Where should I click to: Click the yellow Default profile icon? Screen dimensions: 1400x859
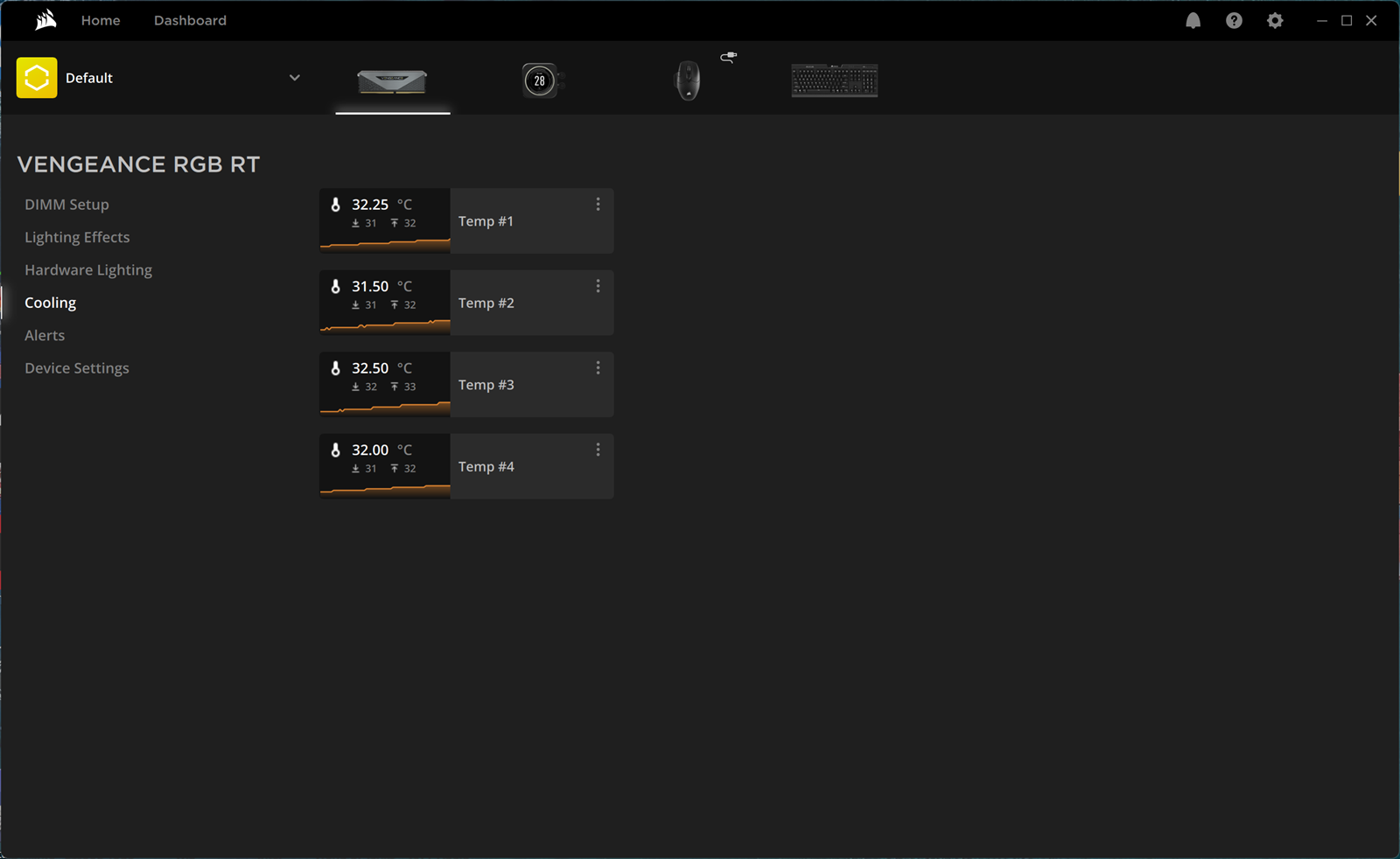tap(37, 78)
